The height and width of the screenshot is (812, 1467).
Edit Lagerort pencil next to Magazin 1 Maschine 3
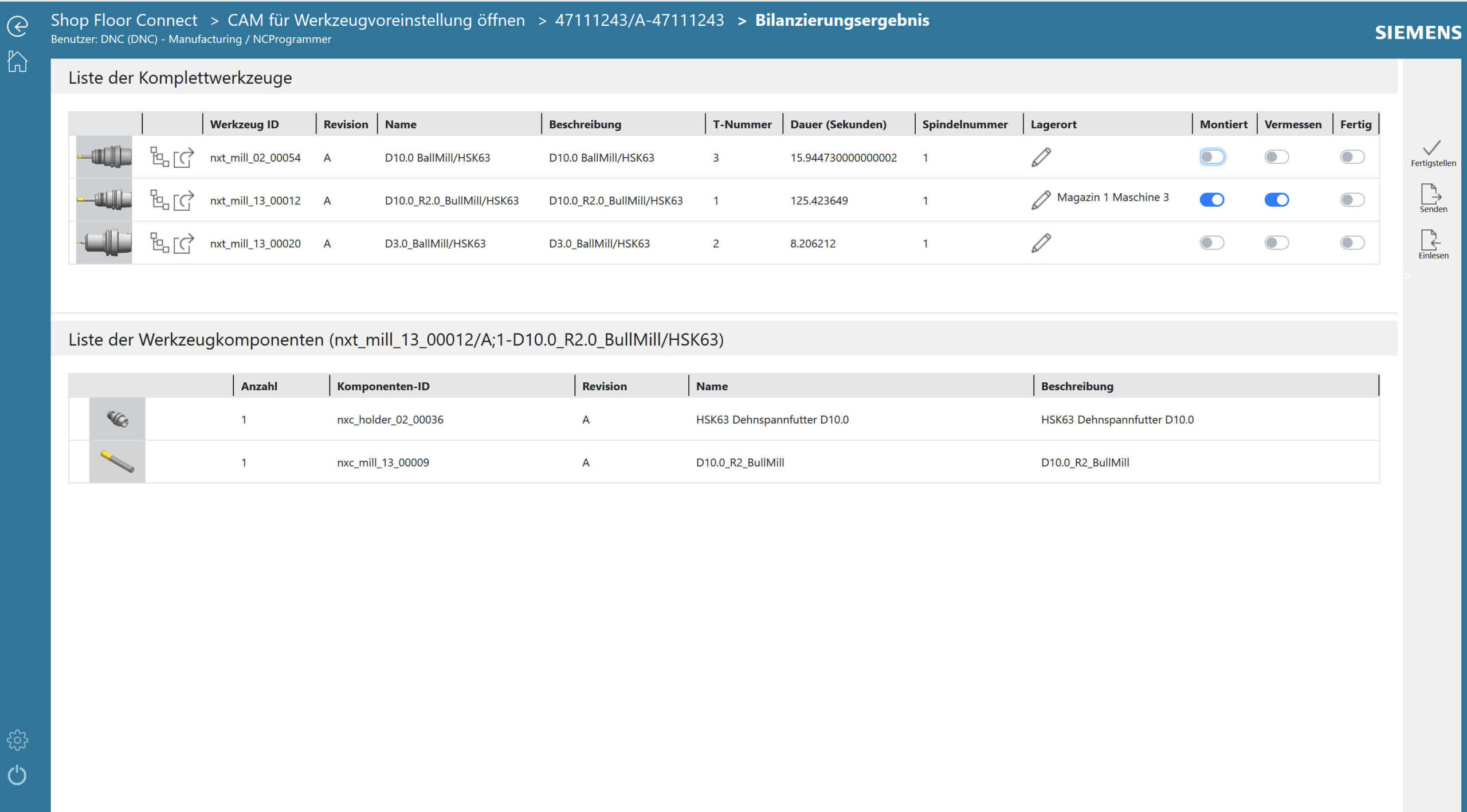tap(1041, 200)
